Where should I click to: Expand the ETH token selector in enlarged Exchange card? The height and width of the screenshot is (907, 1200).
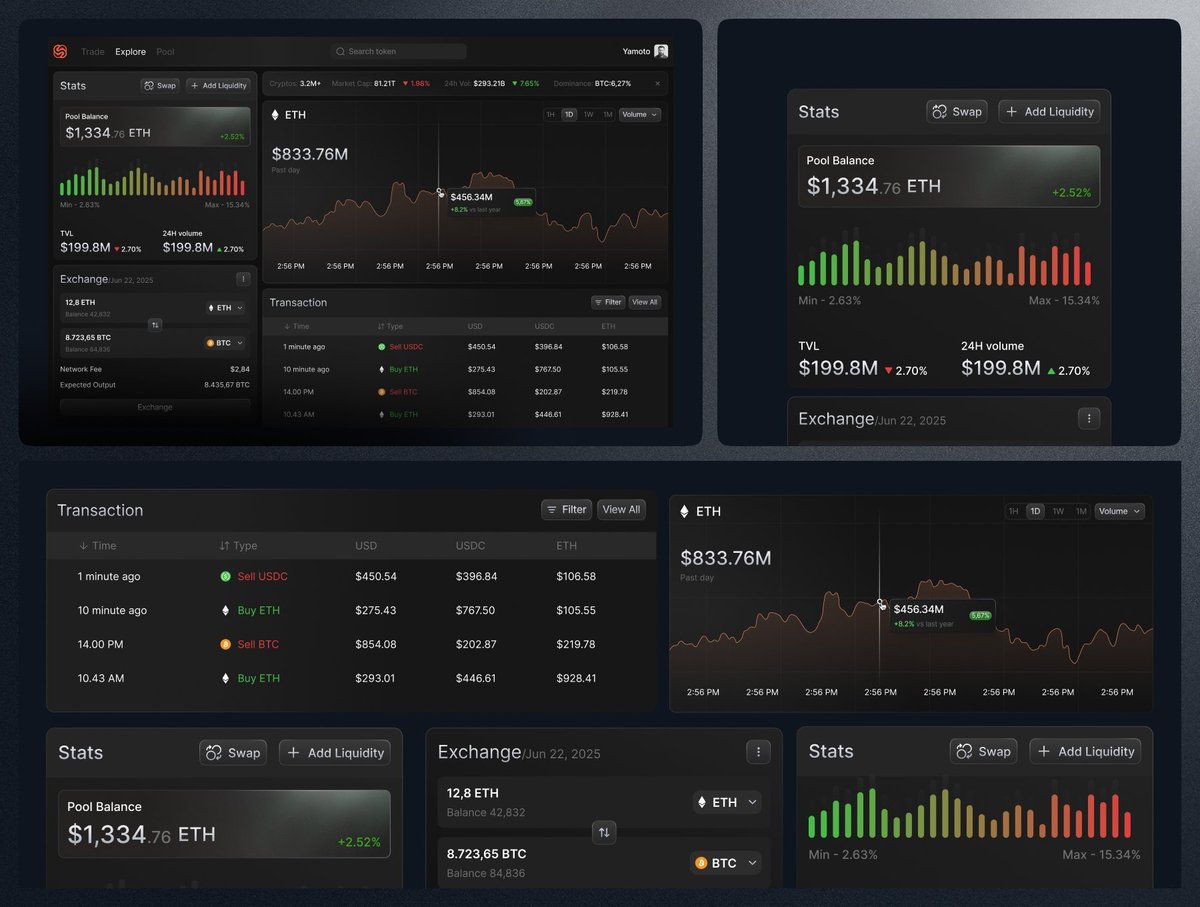[727, 802]
